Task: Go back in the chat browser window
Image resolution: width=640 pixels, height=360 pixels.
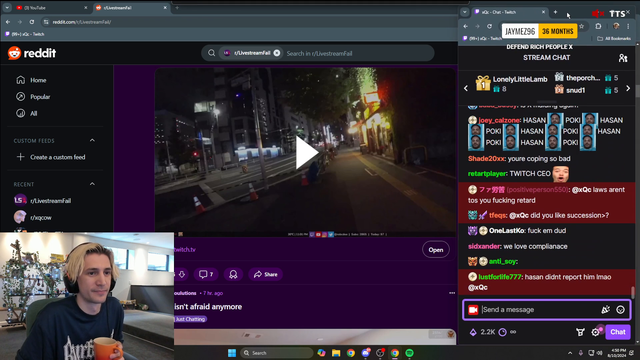Action: click(x=466, y=27)
